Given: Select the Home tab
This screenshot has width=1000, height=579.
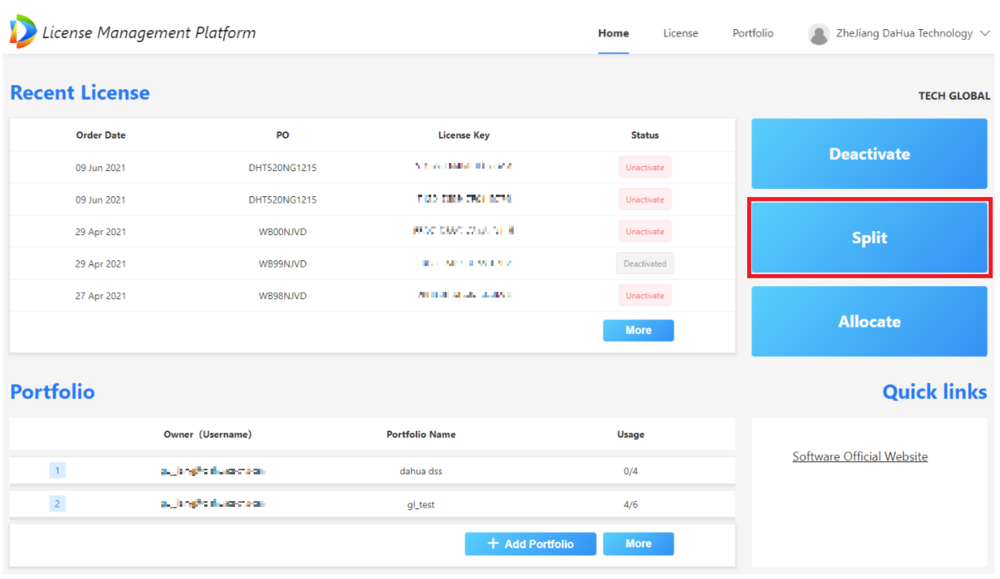Looking at the screenshot, I should [613, 33].
